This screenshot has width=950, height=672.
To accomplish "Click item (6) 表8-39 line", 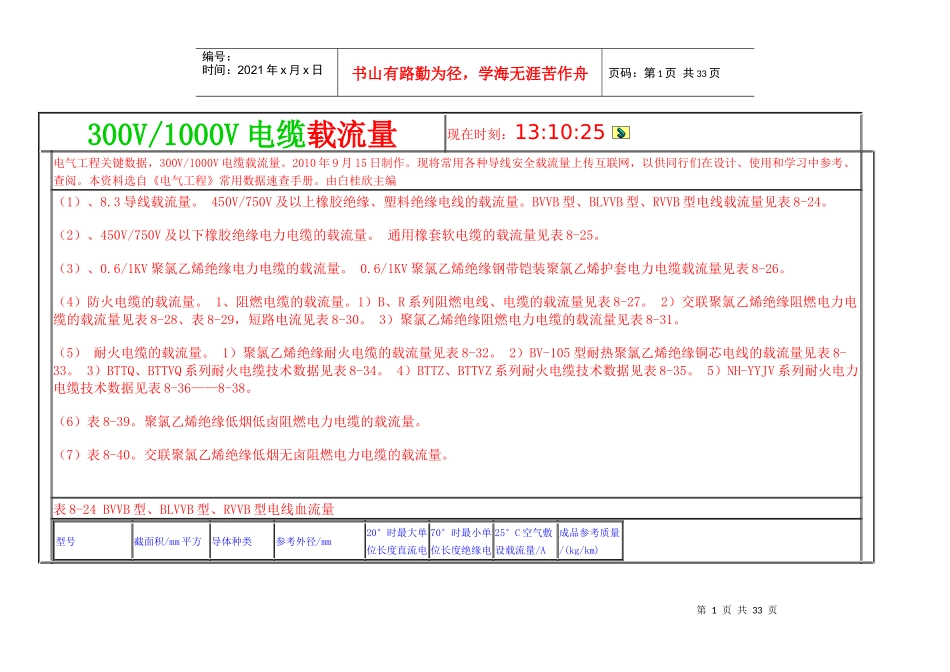I will tap(240, 422).
